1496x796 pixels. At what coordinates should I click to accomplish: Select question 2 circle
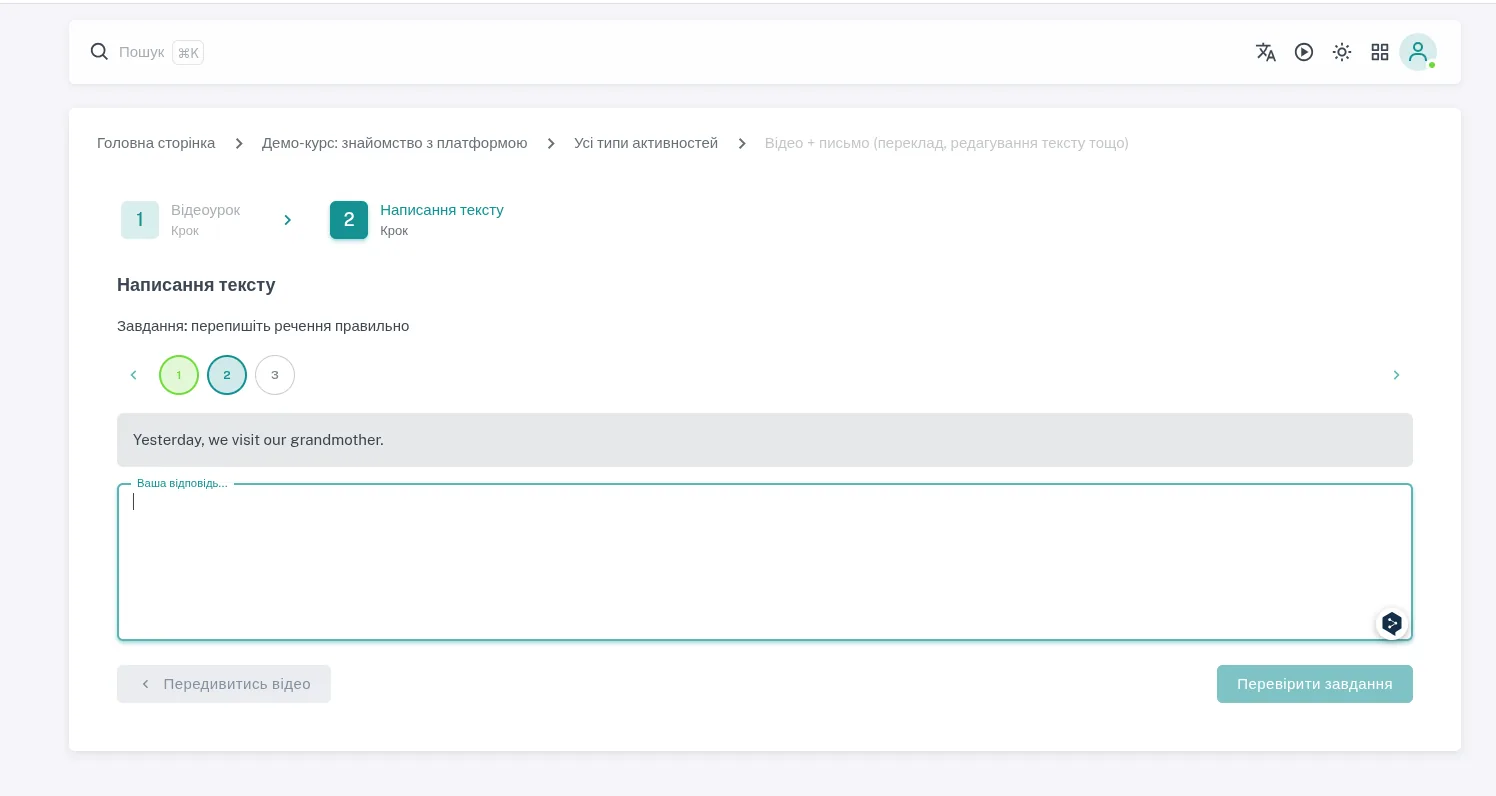coord(227,375)
